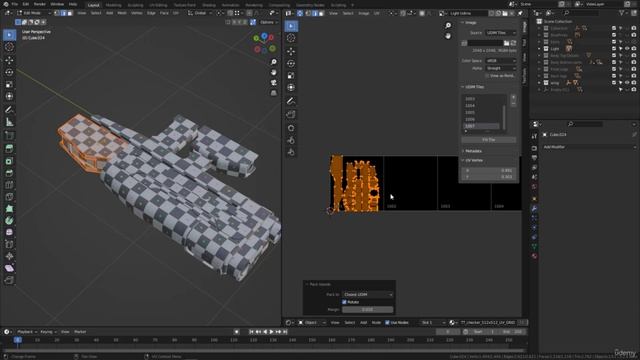Choose the UV editor Move tool
Viewport: 640px width, 360px height.
click(x=291, y=51)
